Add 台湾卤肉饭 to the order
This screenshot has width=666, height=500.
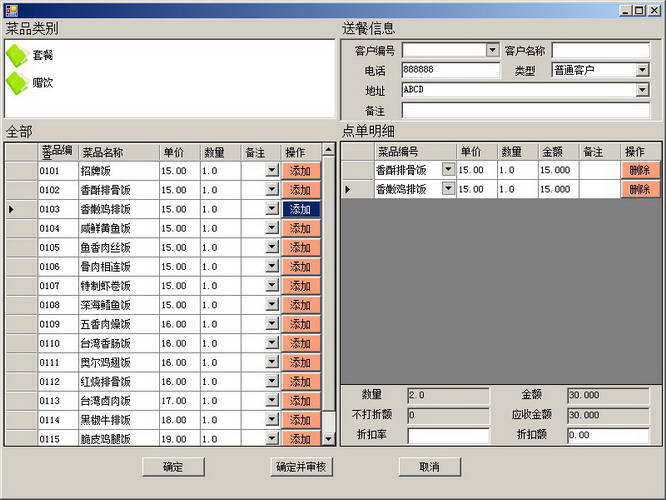click(301, 401)
